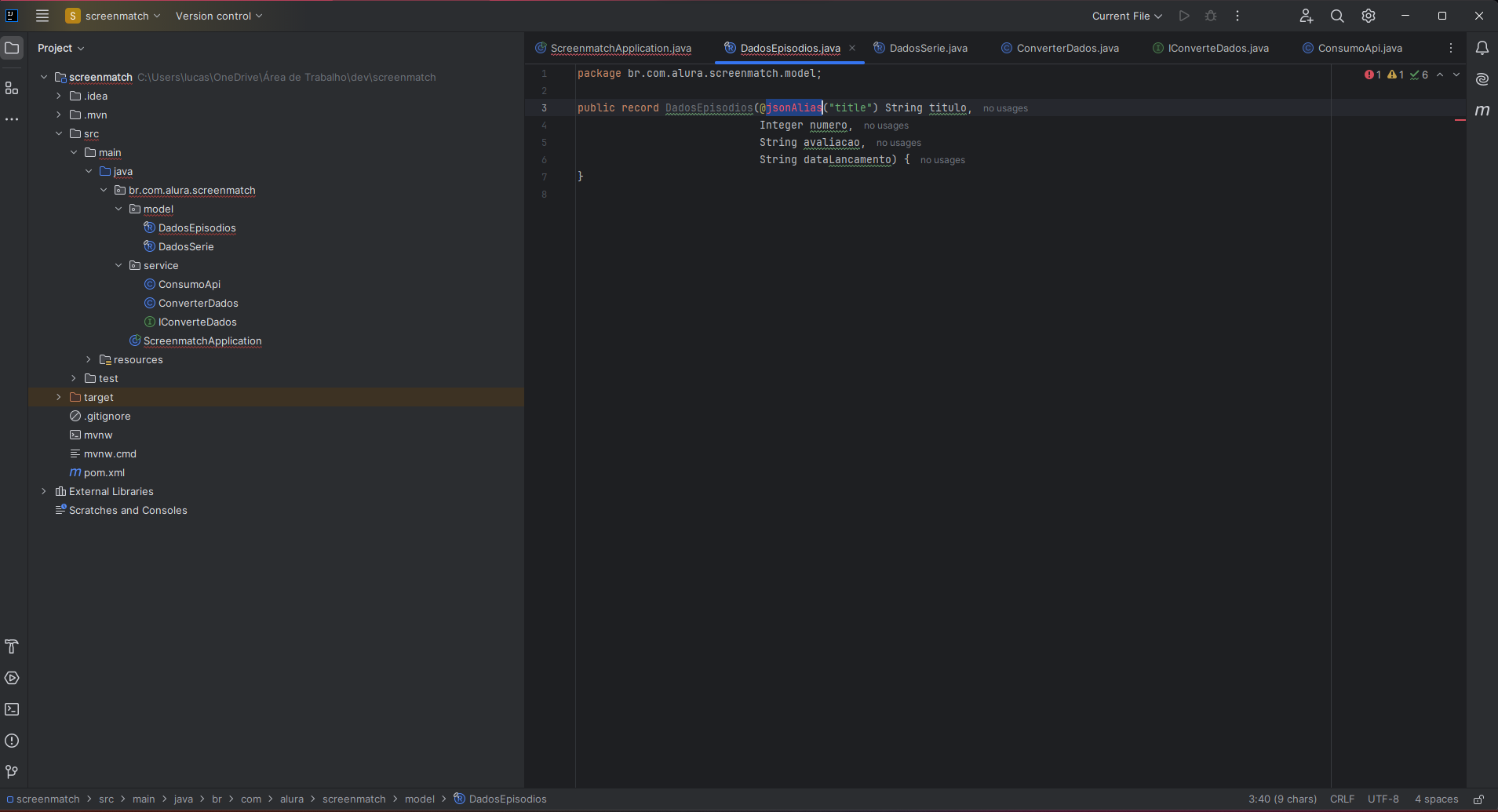This screenshot has width=1498, height=812.
Task: Select ConverterDados class in tree
Action: pos(198,303)
